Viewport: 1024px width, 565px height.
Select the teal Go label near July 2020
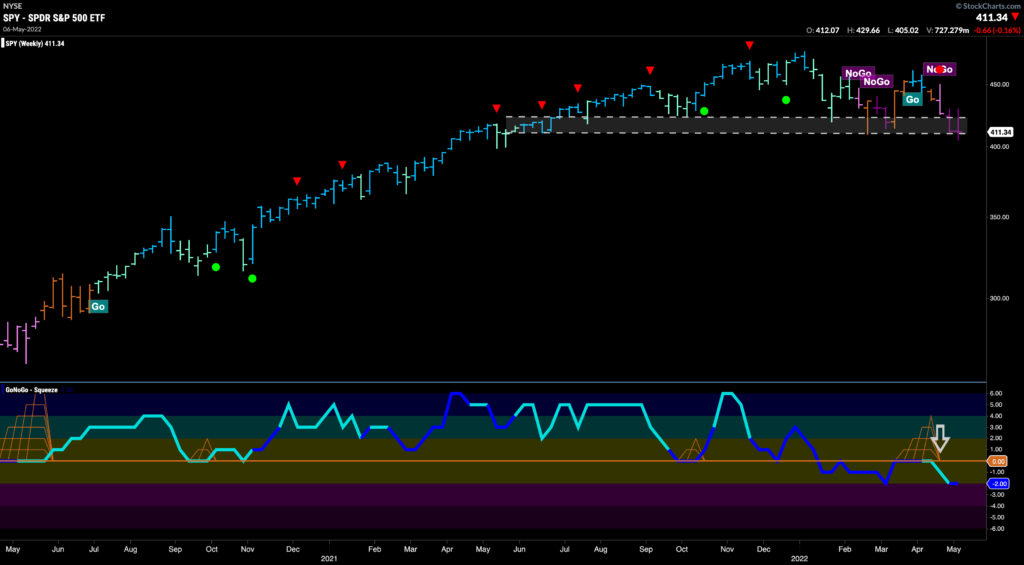click(x=98, y=306)
